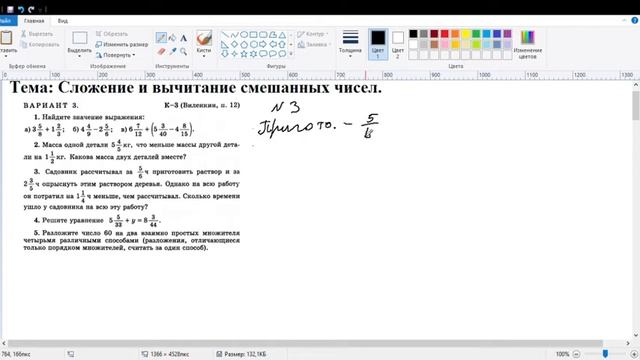Viewport: 640px width, 360px height.
Task: Collapse the ribbon with the caret
Action: 624,20
